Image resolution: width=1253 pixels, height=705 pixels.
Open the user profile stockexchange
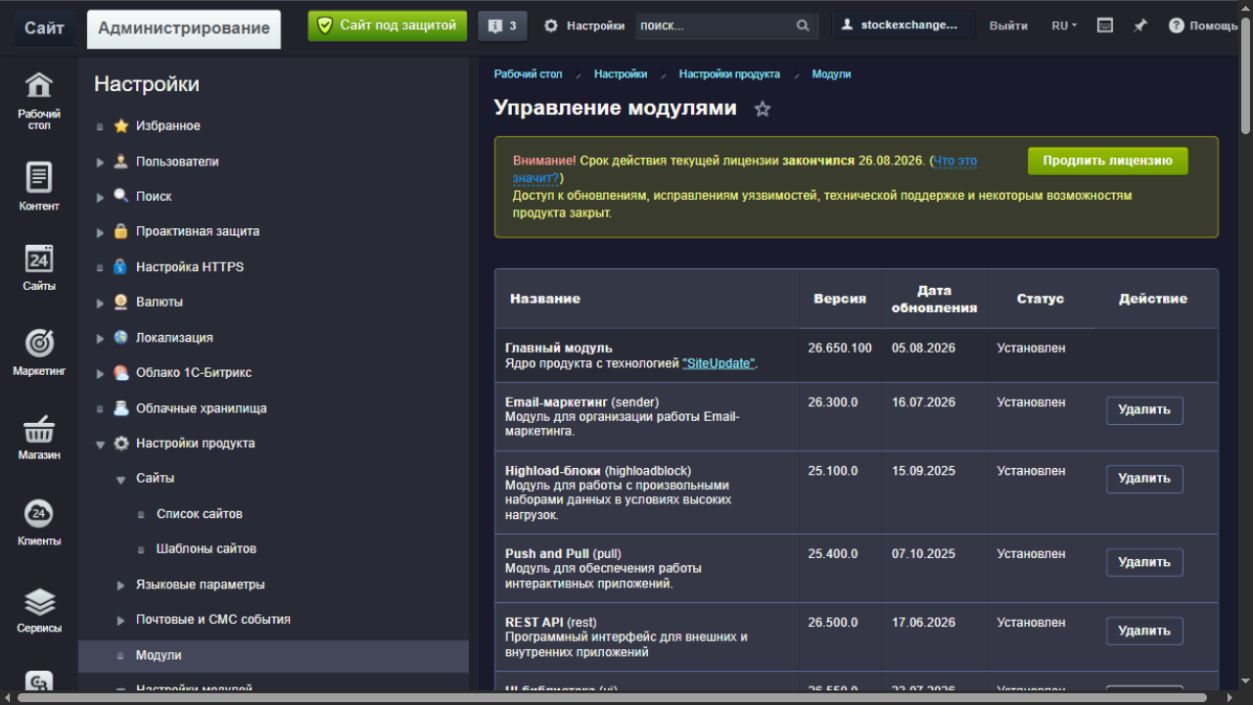tap(903, 26)
